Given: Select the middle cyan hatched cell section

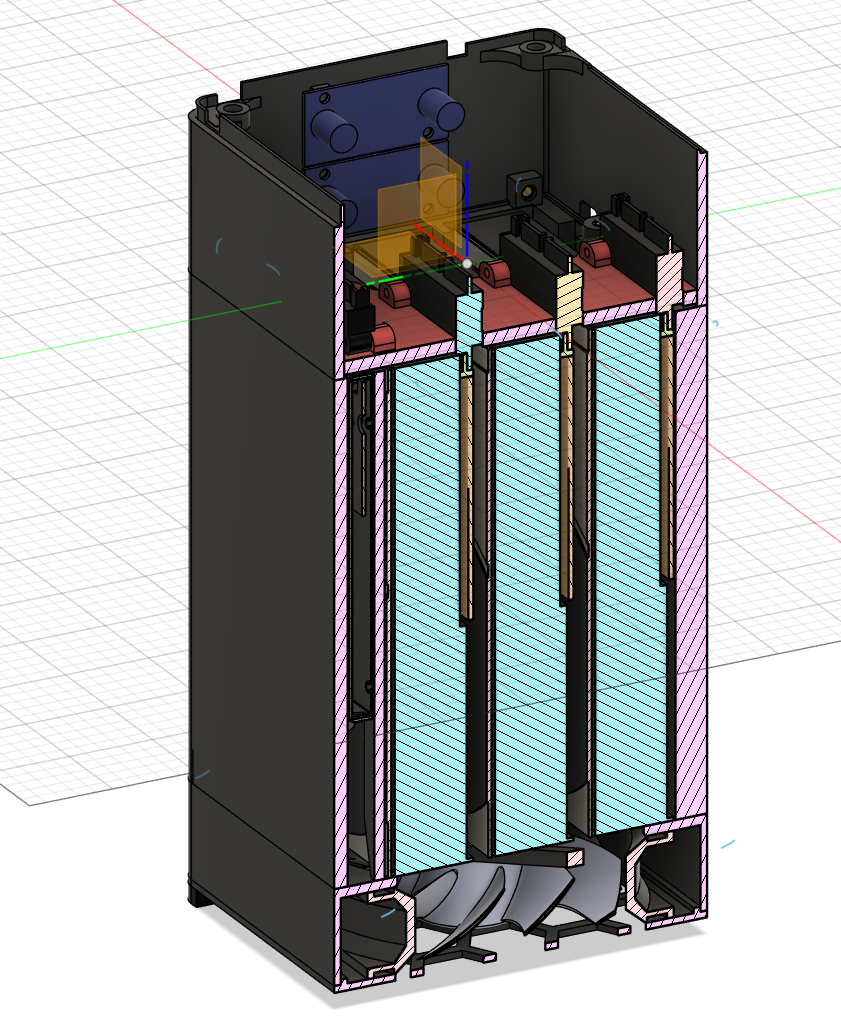Looking at the screenshot, I should click(x=529, y=596).
